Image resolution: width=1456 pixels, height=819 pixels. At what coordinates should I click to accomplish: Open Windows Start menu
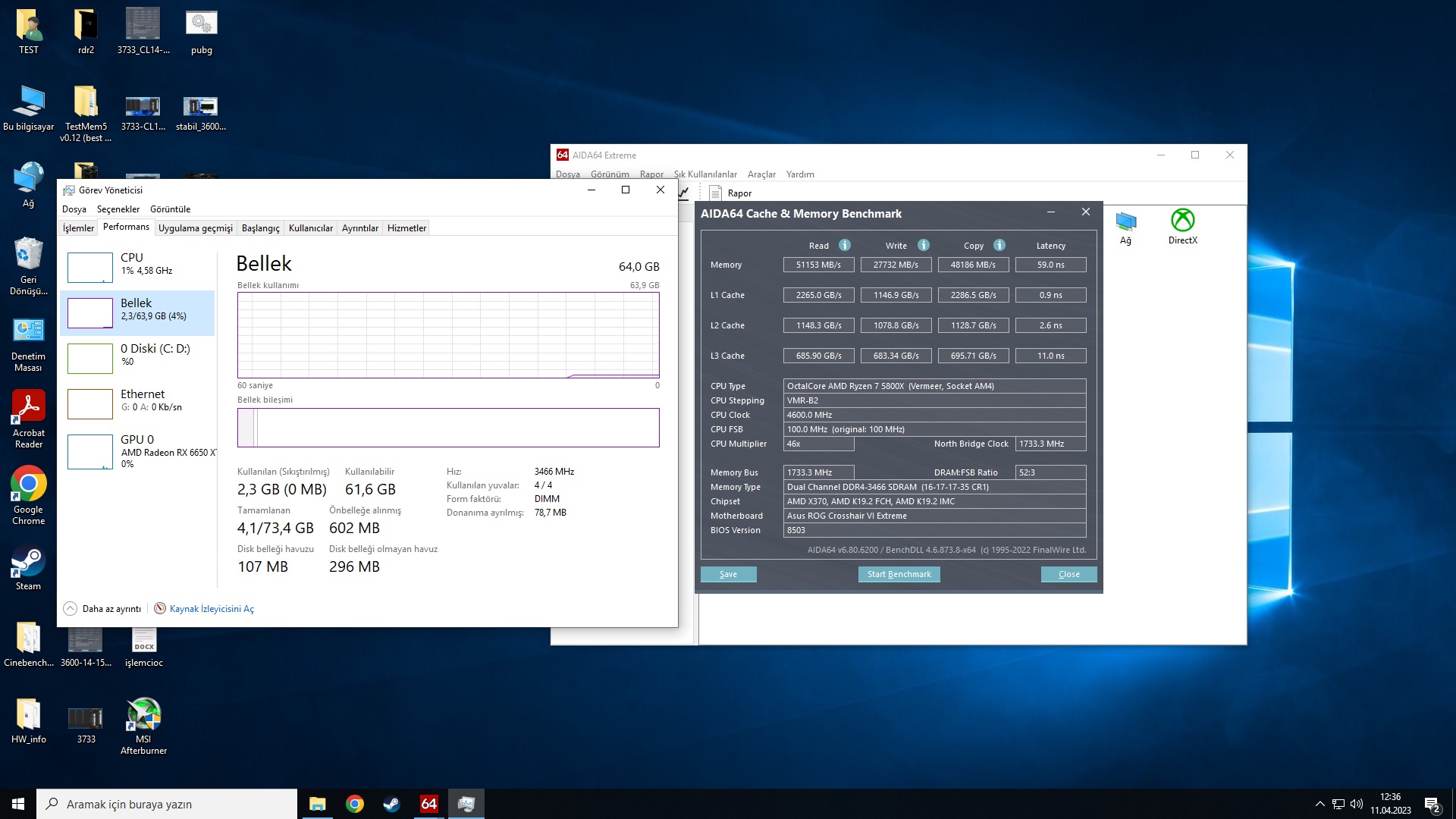[x=18, y=804]
